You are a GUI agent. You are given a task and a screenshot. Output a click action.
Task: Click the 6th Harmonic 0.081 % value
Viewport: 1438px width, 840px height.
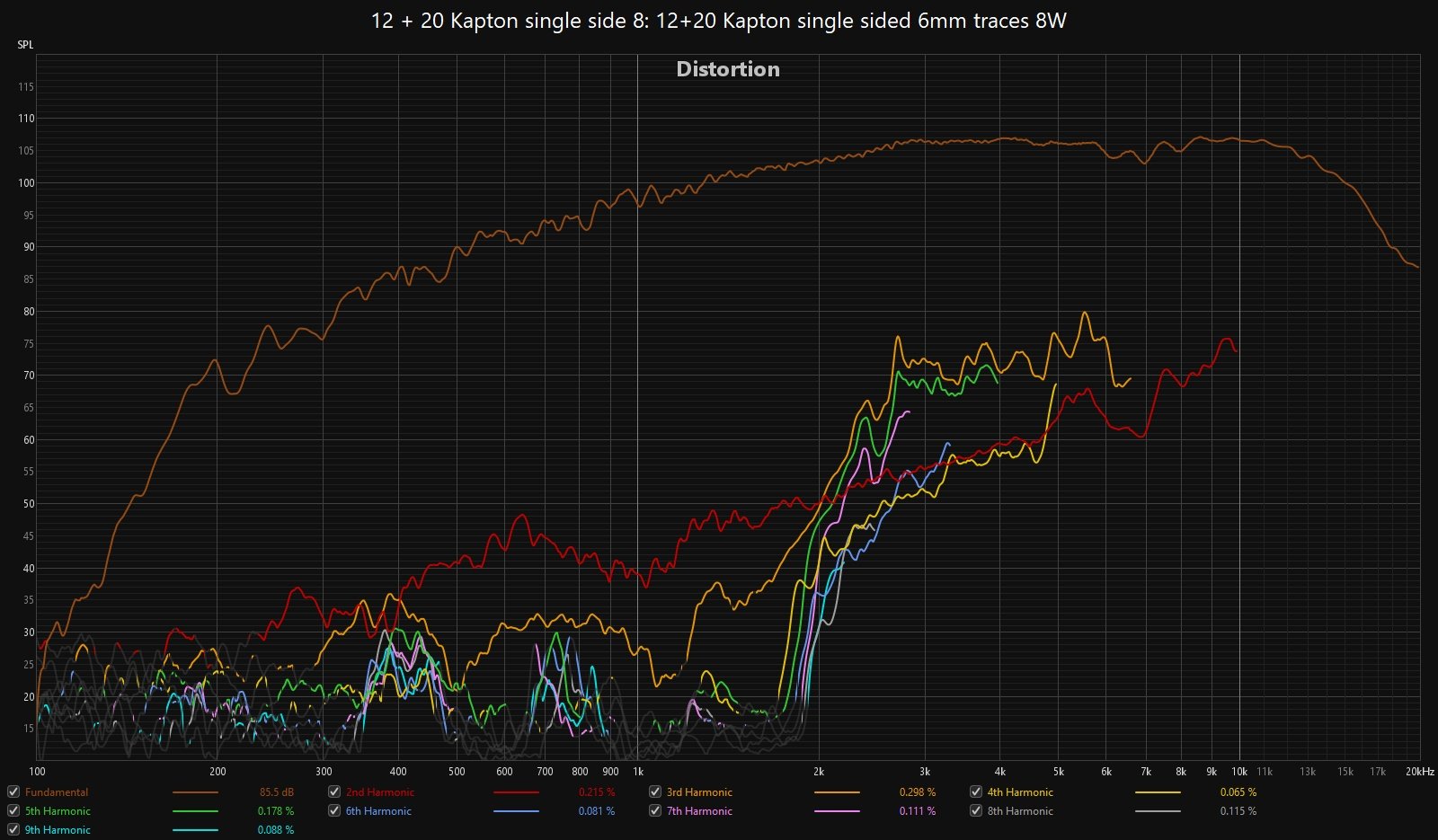pyautogui.click(x=597, y=811)
